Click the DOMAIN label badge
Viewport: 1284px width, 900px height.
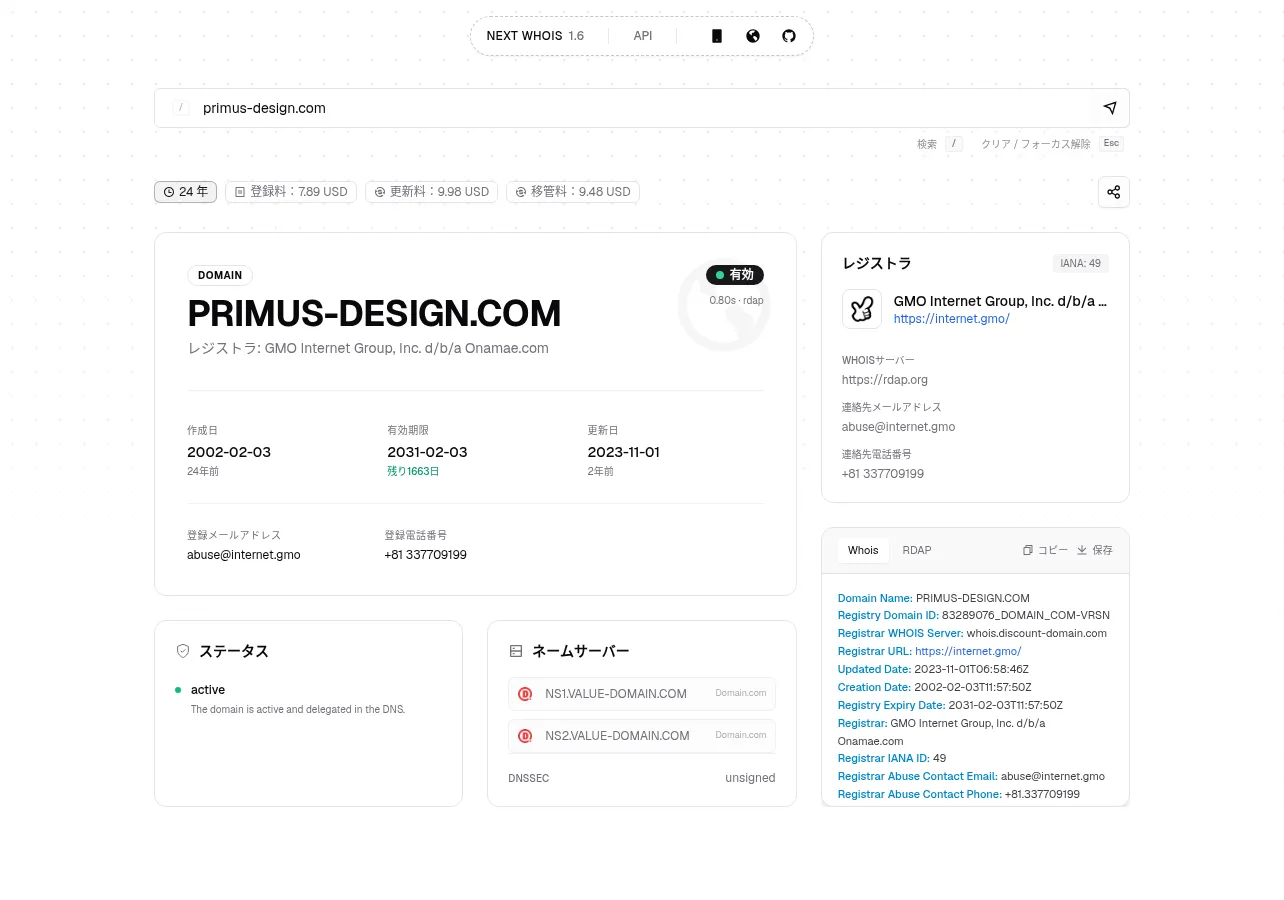coord(220,275)
